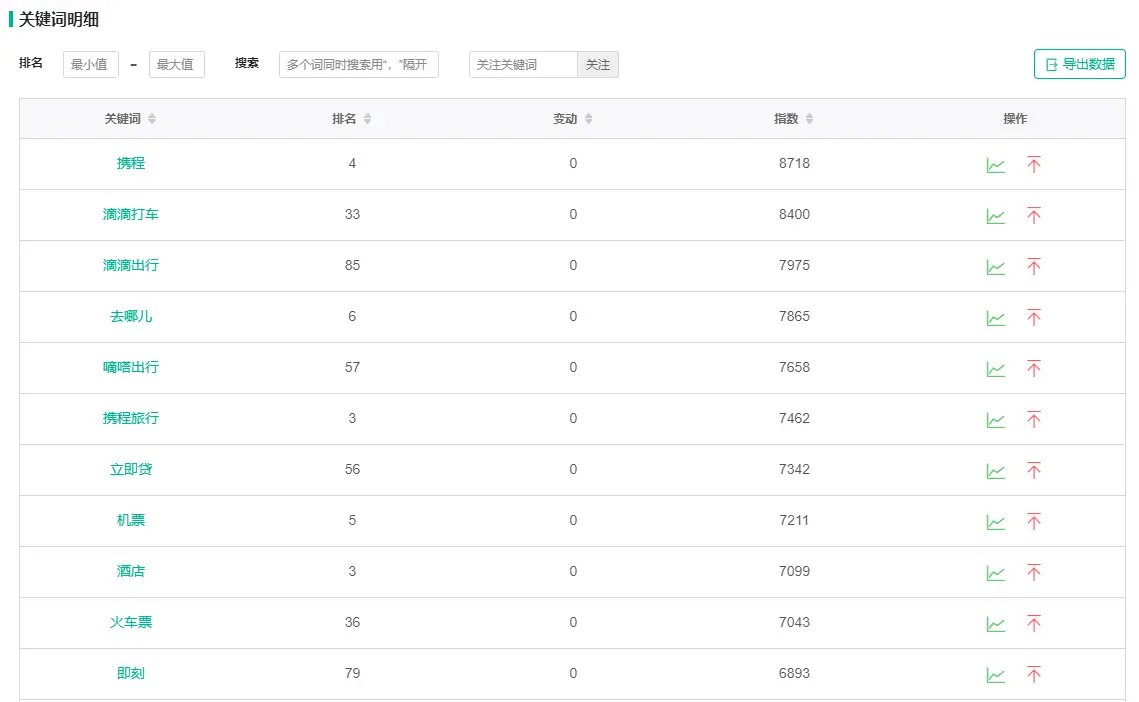Open the 滴滴出行 keyword link
This screenshot has height=702, width=1139.
pyautogui.click(x=131, y=265)
